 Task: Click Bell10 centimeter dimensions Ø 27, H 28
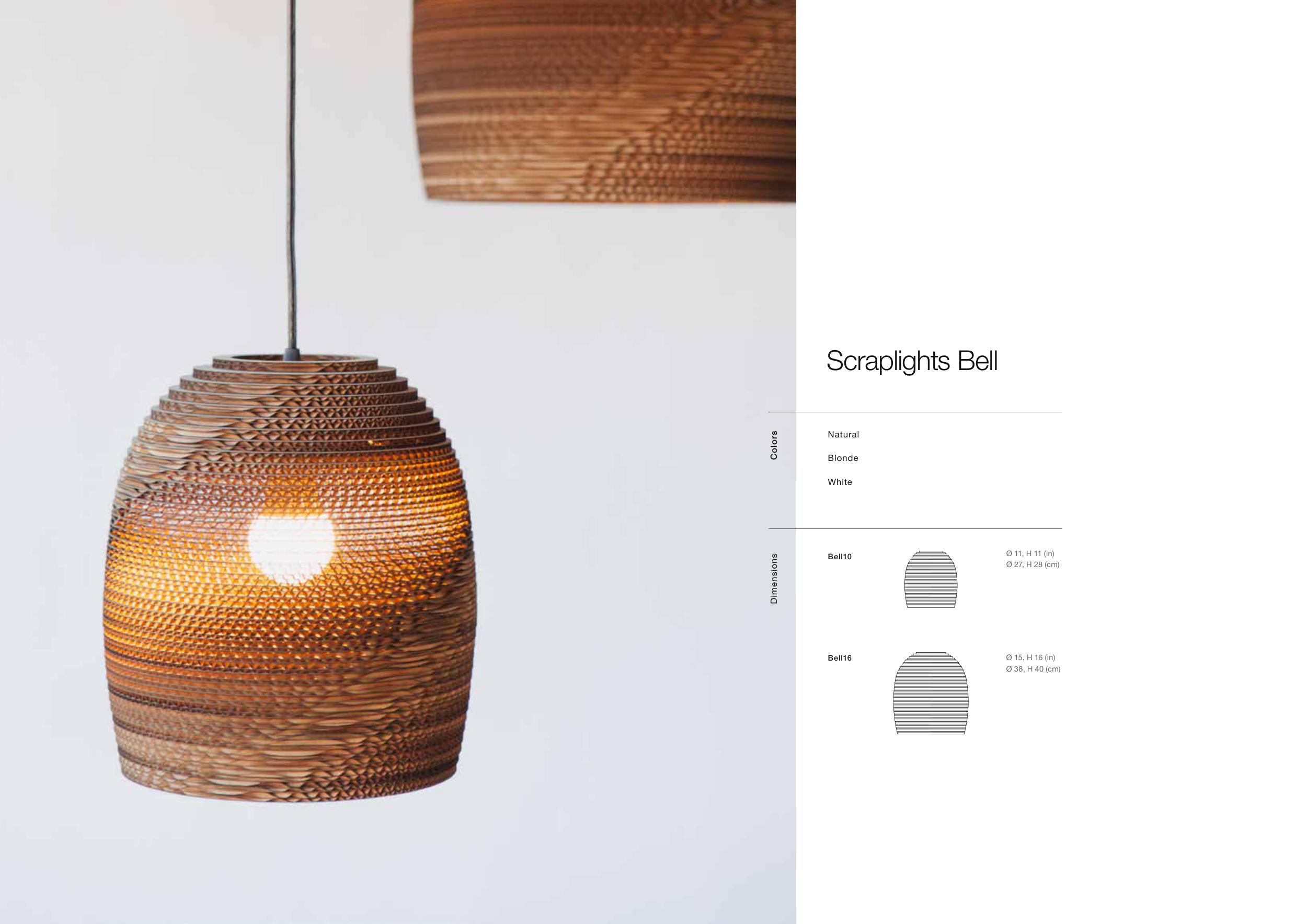coord(1033,565)
